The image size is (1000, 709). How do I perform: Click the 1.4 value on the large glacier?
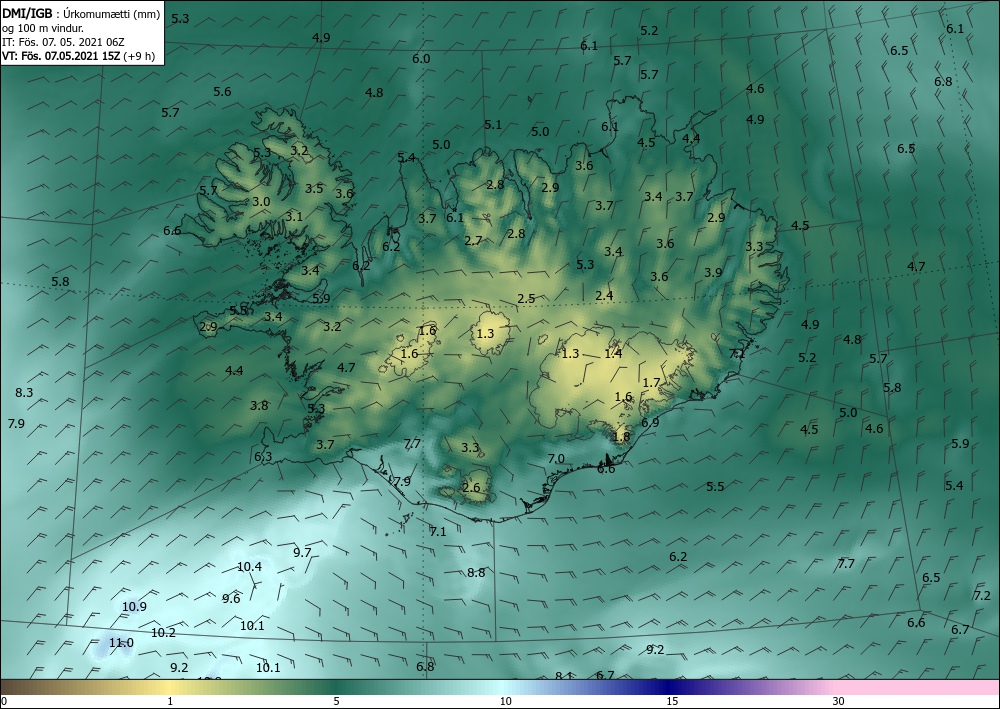[x=613, y=353]
